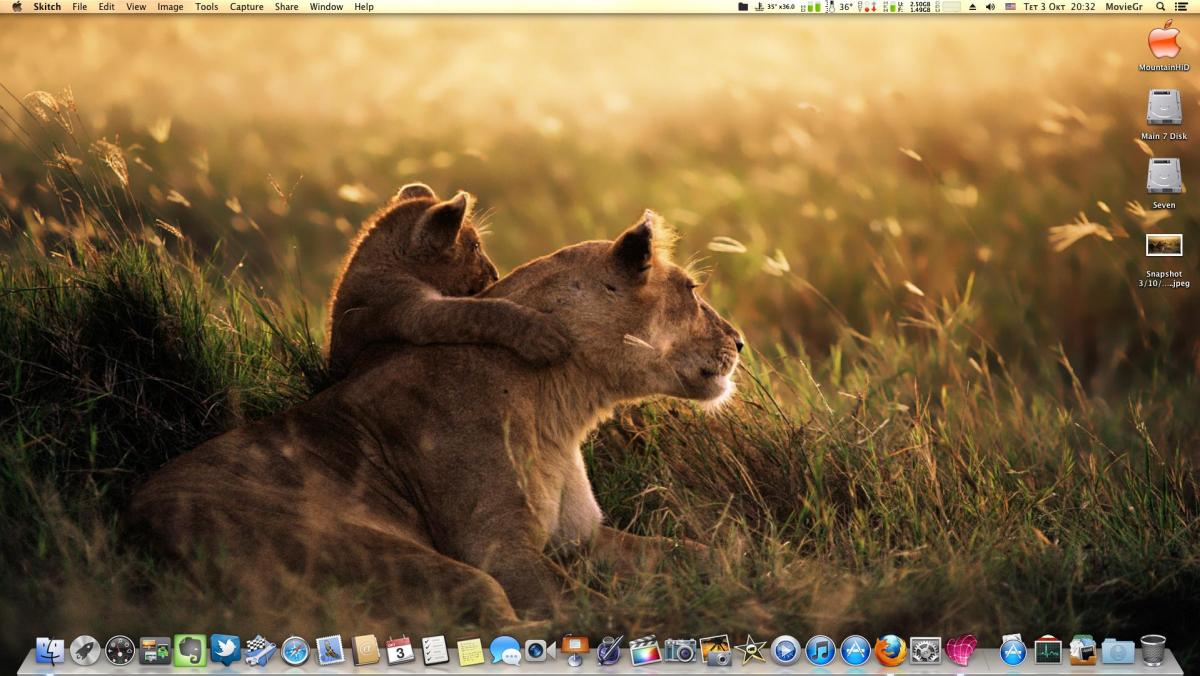Viewport: 1200px width, 676px height.
Task: Launch Evernote green elephant icon
Action: pos(190,651)
